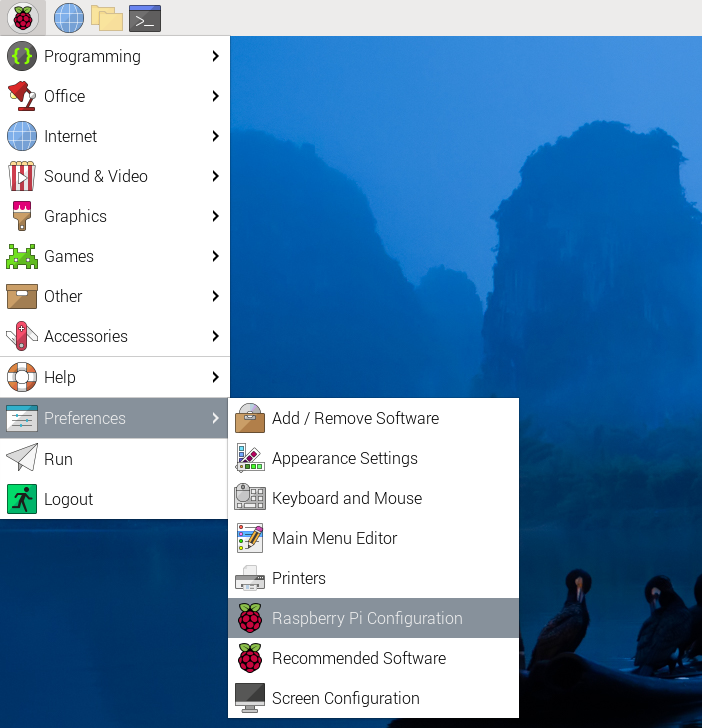Click the Help lifebuoy icon

click(22, 377)
